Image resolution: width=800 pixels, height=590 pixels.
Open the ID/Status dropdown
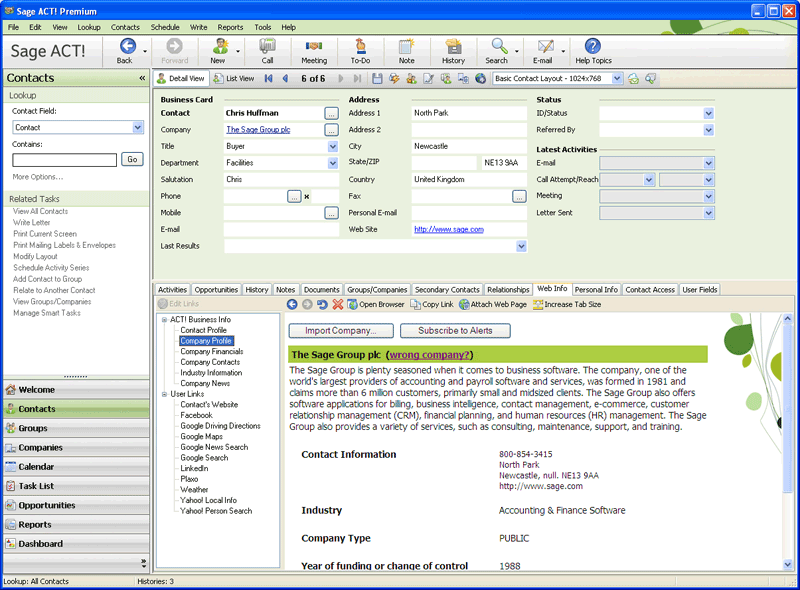(708, 113)
